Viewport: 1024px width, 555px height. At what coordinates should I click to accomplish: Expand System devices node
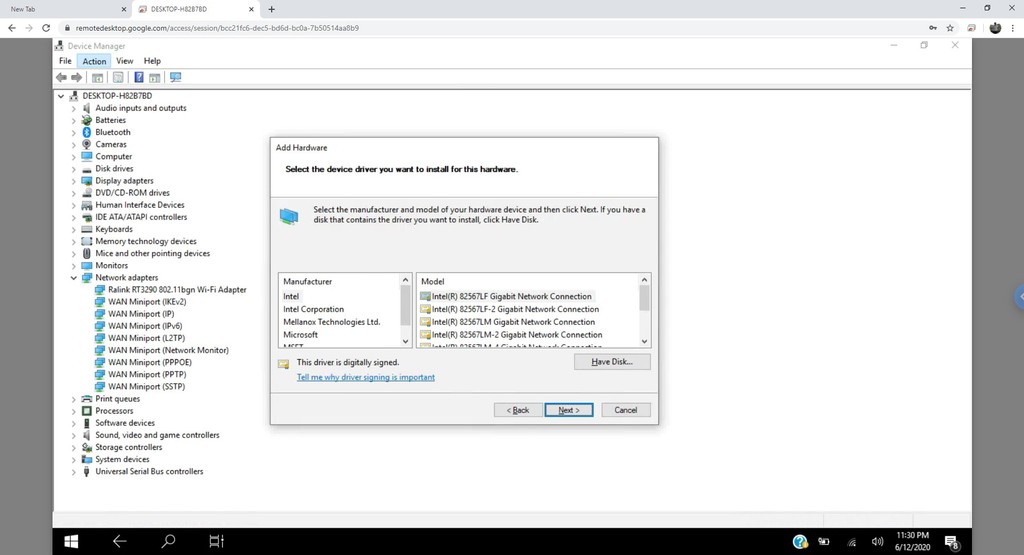(x=74, y=460)
